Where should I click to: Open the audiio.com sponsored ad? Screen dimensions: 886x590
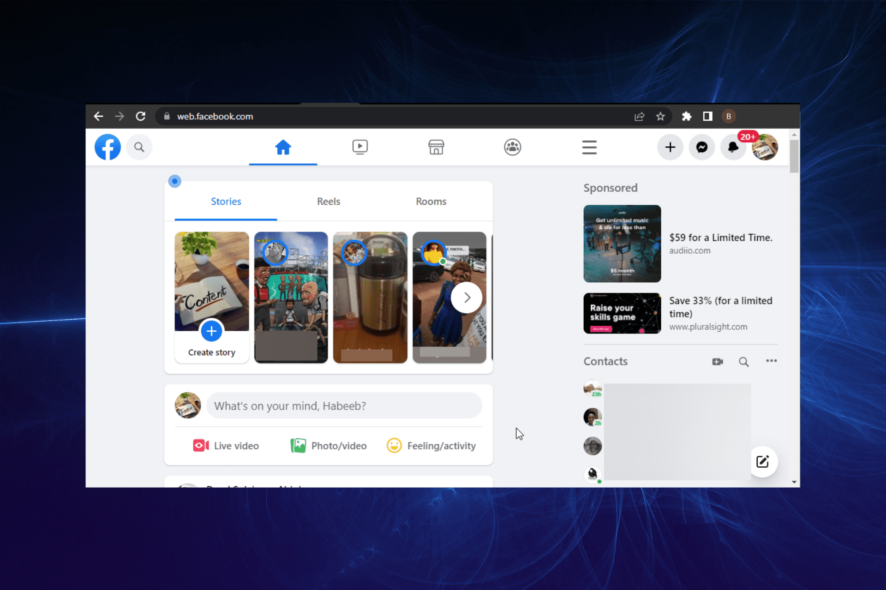(x=680, y=244)
